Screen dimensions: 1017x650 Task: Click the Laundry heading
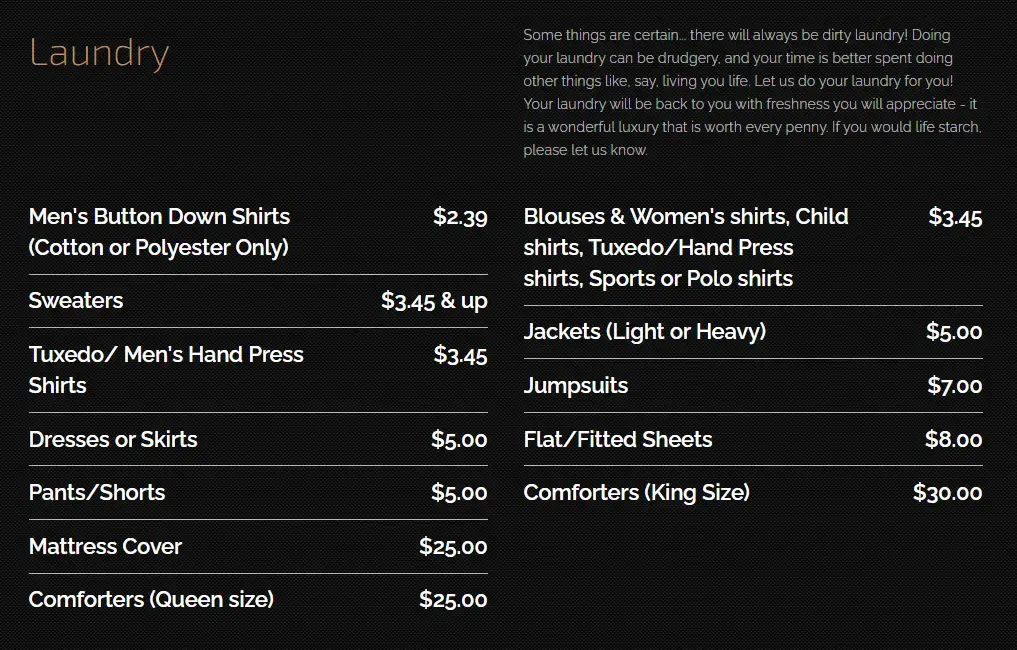tap(99, 53)
